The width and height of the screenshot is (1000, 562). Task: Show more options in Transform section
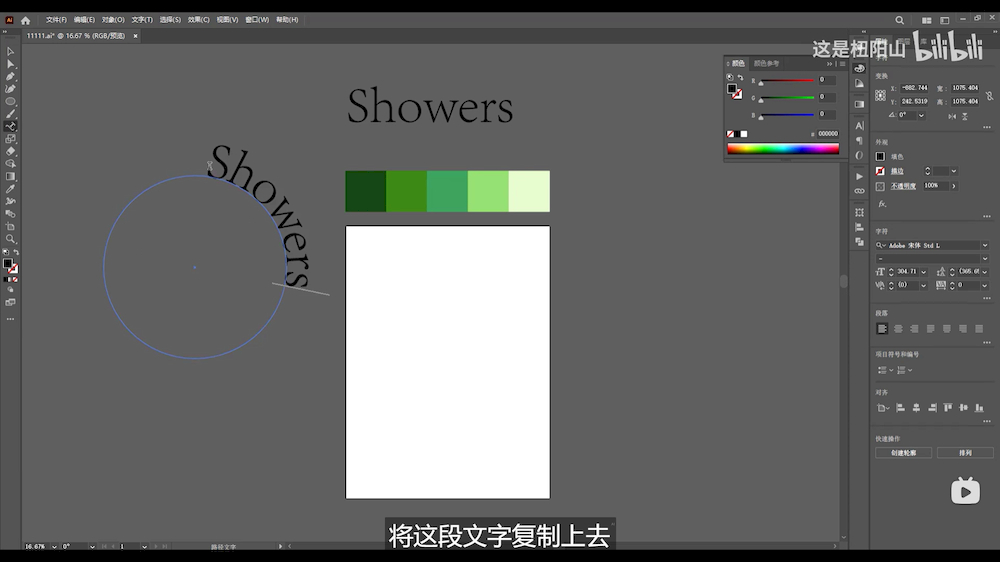(x=987, y=127)
